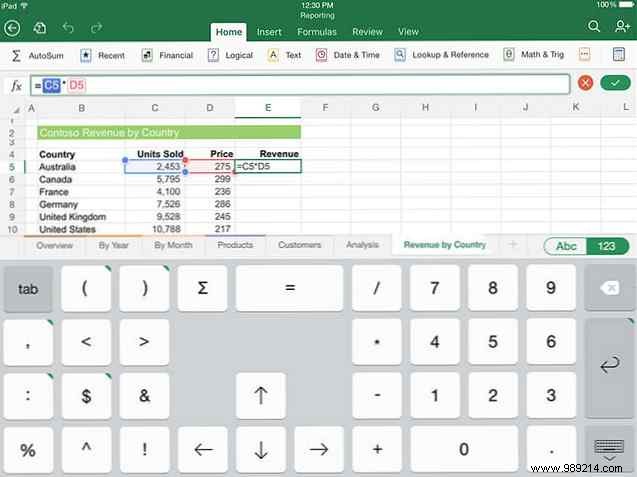The width and height of the screenshot is (637, 477).
Task: Tap the dollar sign key
Action: 86,396
